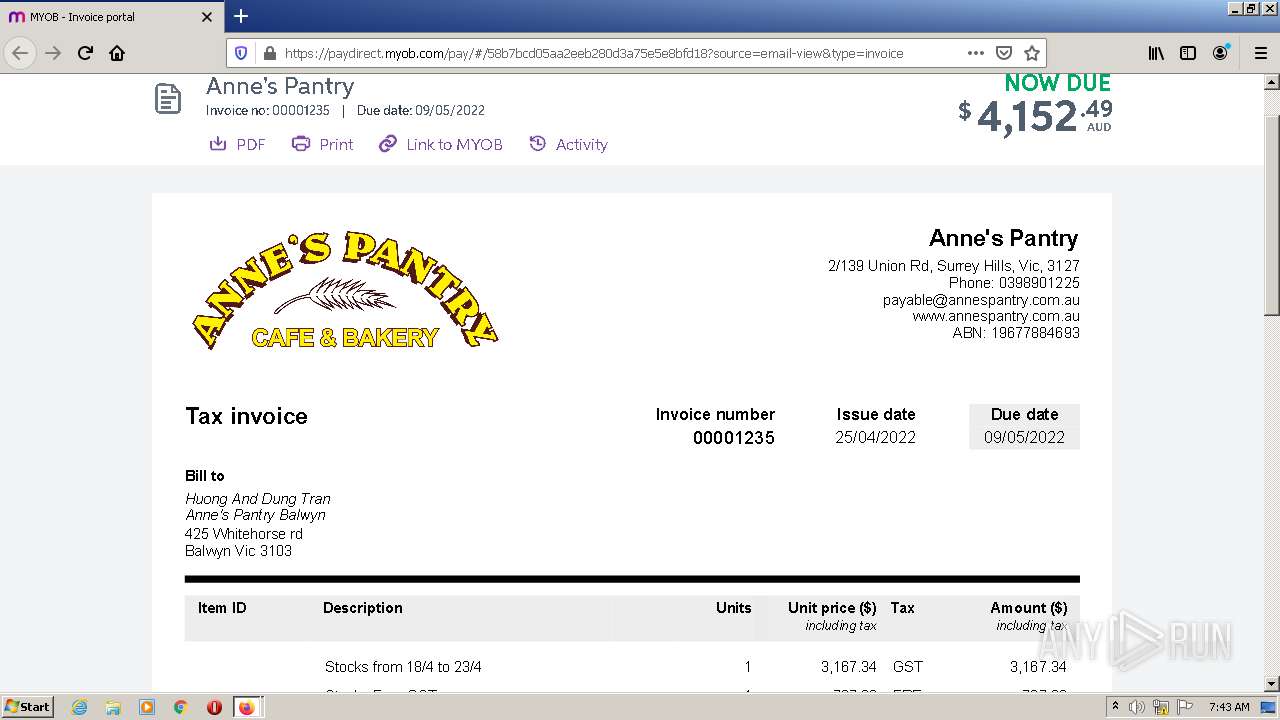Select the GST tax cell
The image size is (1280, 720).
click(x=908, y=667)
